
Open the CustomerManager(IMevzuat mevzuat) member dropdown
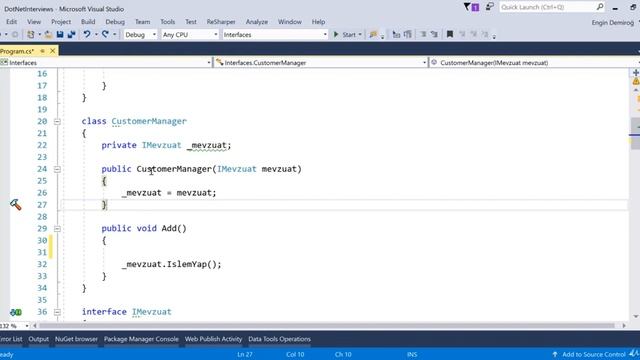pyautogui.click(x=535, y=62)
